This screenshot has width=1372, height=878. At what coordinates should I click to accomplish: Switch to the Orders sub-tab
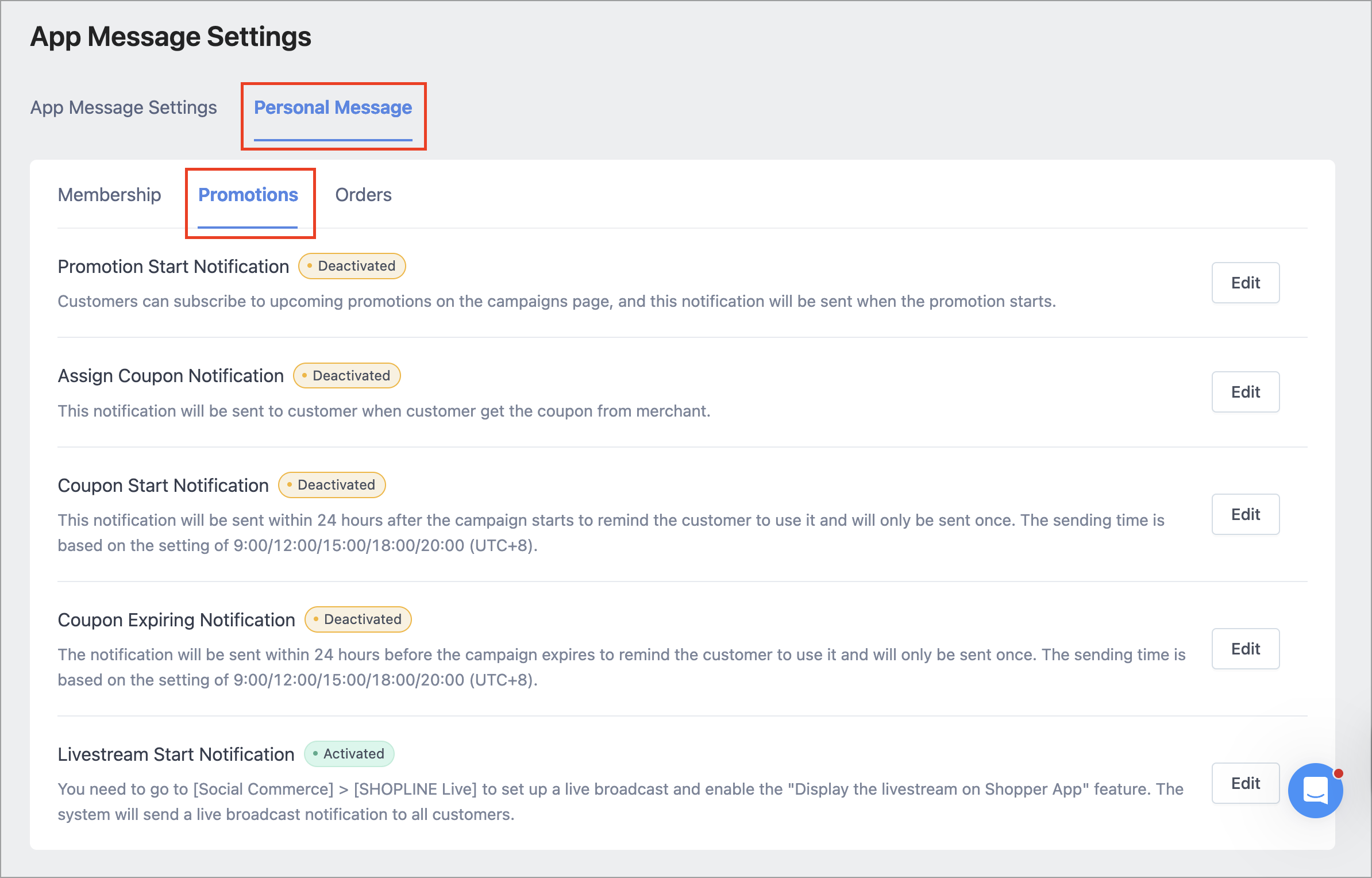pyautogui.click(x=364, y=195)
